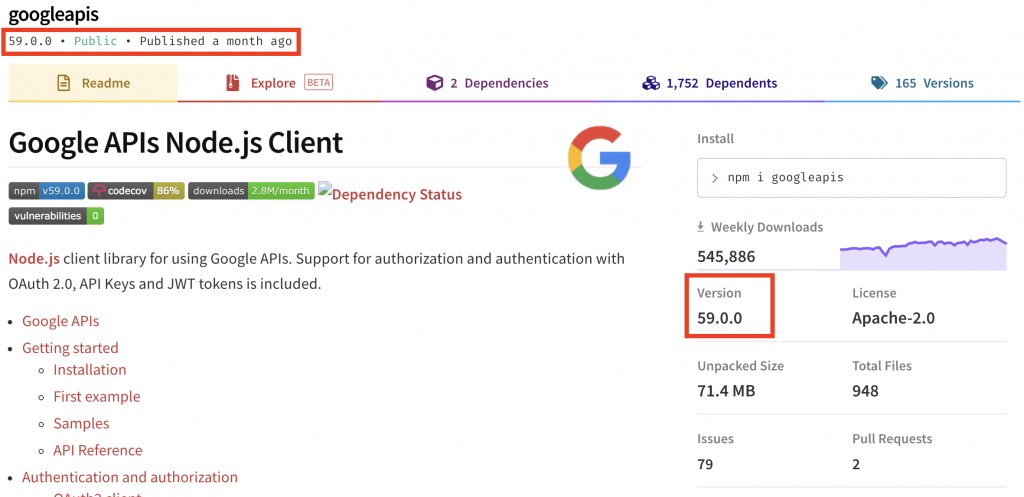Click the npm i googleapis install box

(x=851, y=177)
